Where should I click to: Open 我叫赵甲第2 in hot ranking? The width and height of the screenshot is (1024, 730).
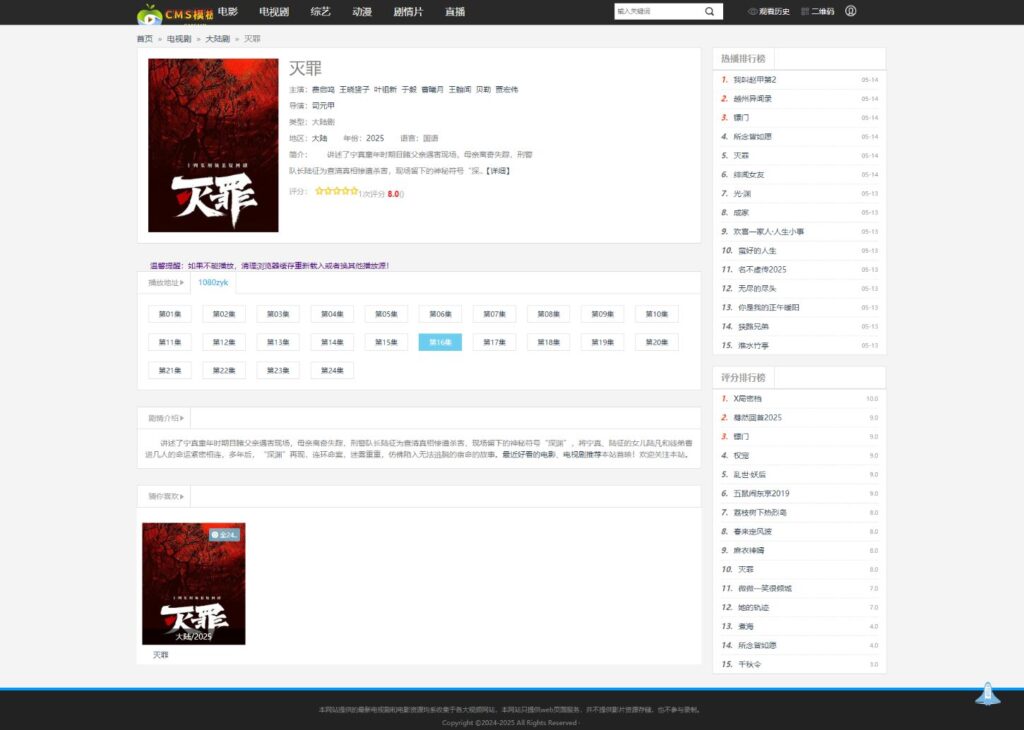755,80
